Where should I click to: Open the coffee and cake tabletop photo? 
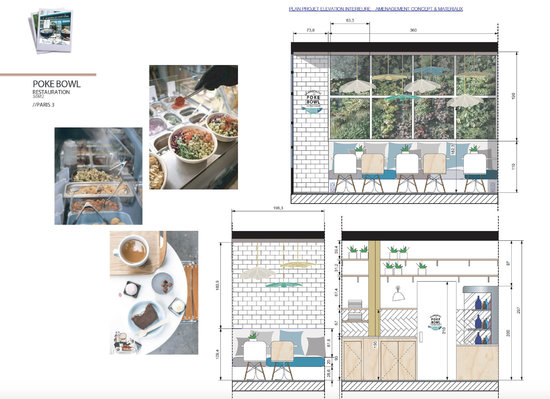pyautogui.click(x=154, y=292)
